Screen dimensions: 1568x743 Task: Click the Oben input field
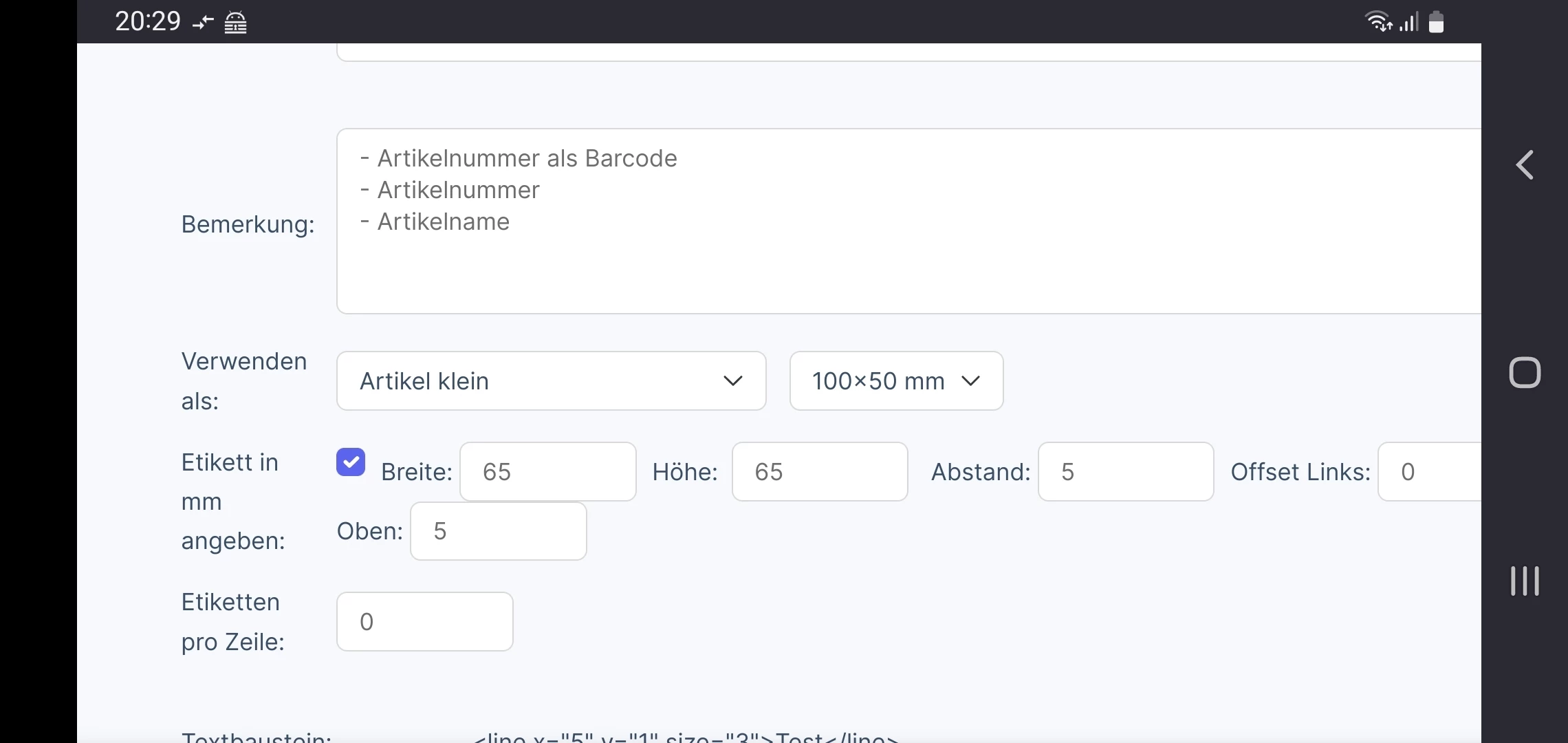pos(499,531)
